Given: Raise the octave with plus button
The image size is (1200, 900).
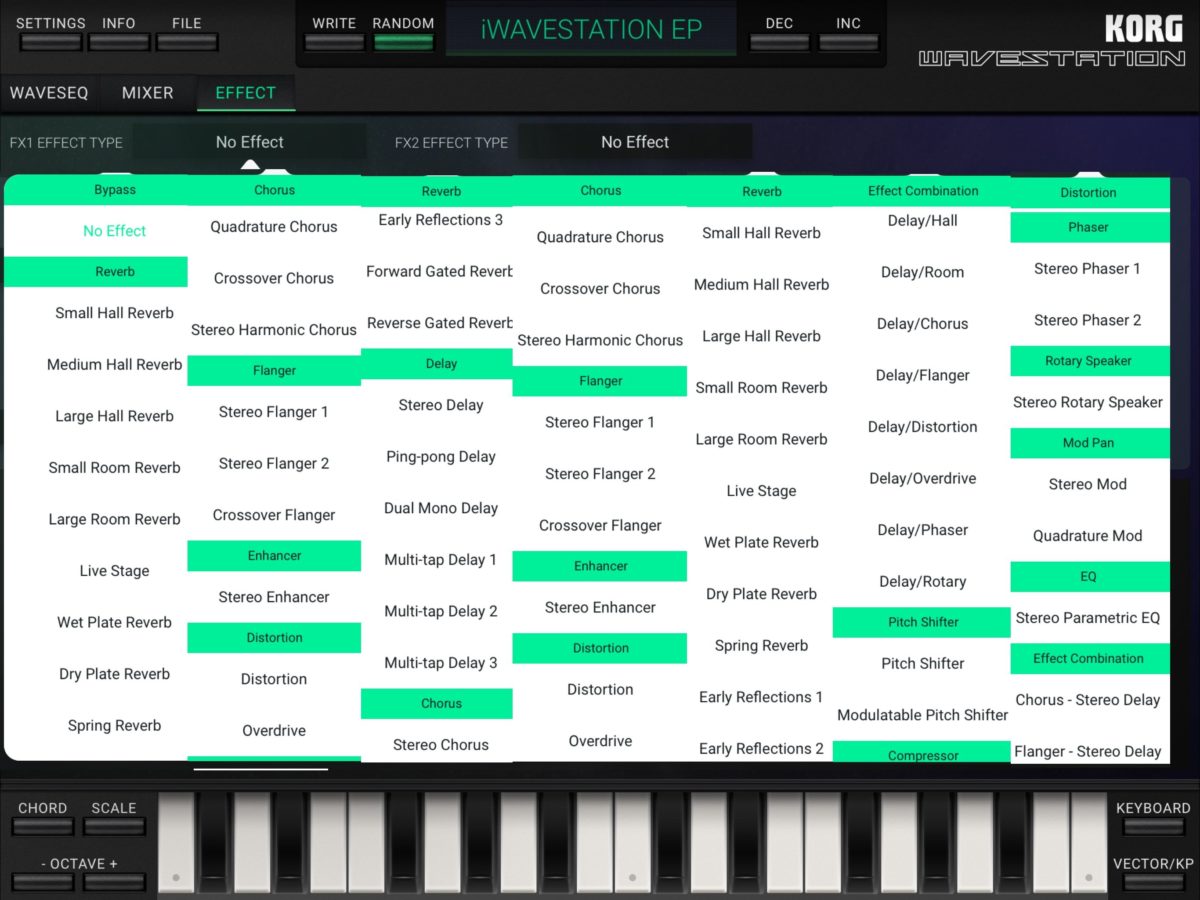Looking at the screenshot, I should pos(114,881).
